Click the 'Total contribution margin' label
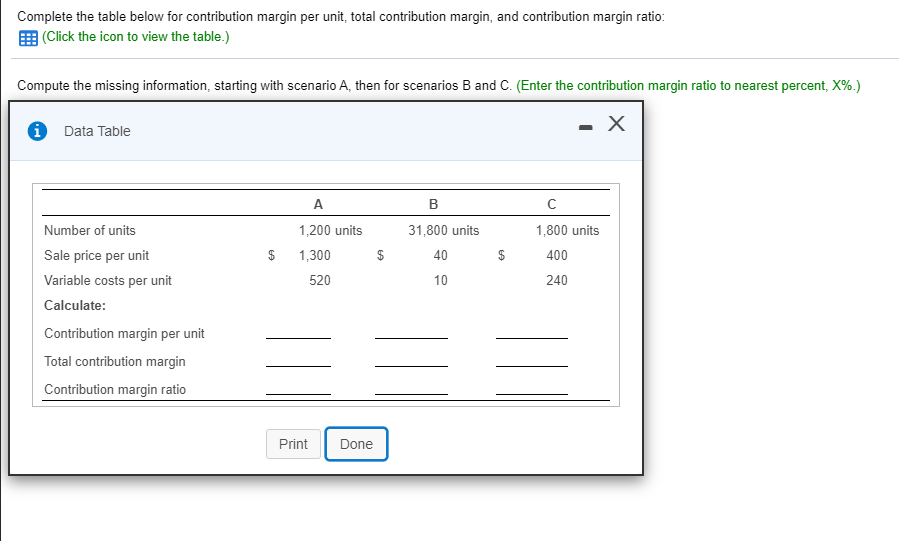 (x=115, y=362)
